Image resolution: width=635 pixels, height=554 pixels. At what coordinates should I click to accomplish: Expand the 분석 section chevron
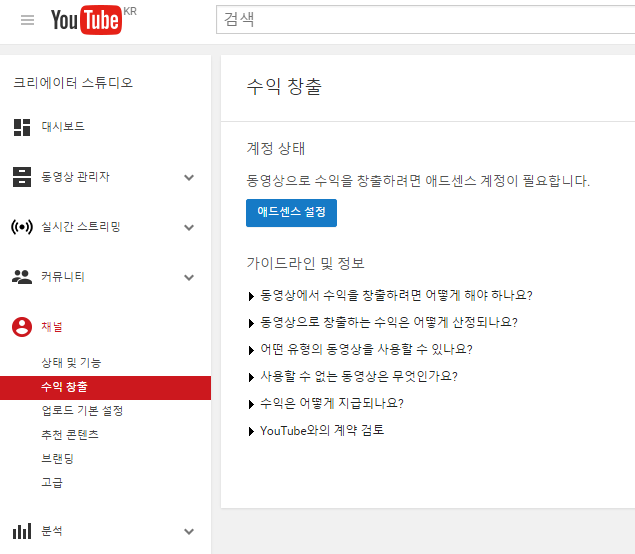pyautogui.click(x=189, y=533)
